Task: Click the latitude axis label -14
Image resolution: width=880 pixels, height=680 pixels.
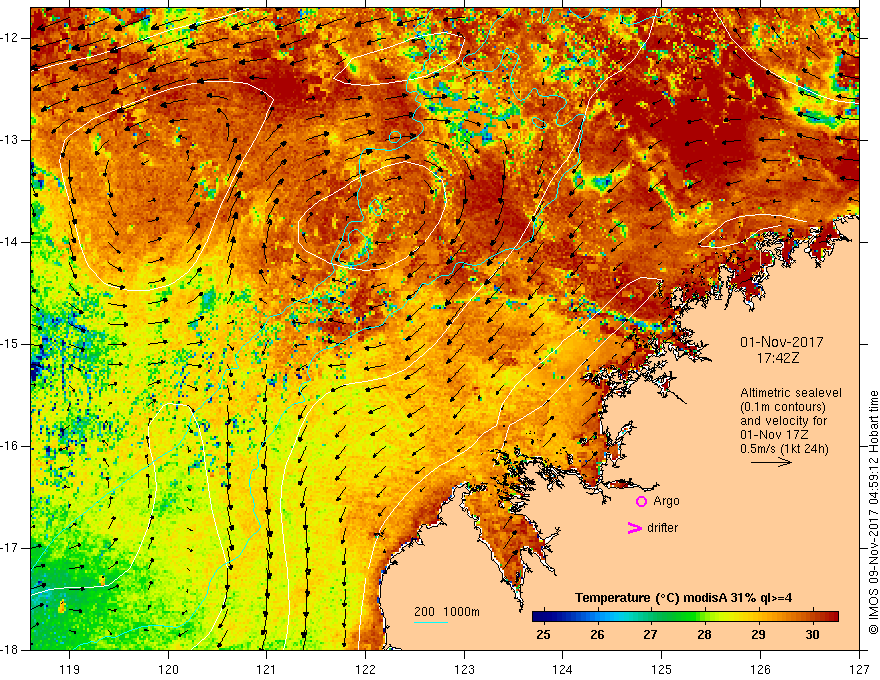Action: 11,242
